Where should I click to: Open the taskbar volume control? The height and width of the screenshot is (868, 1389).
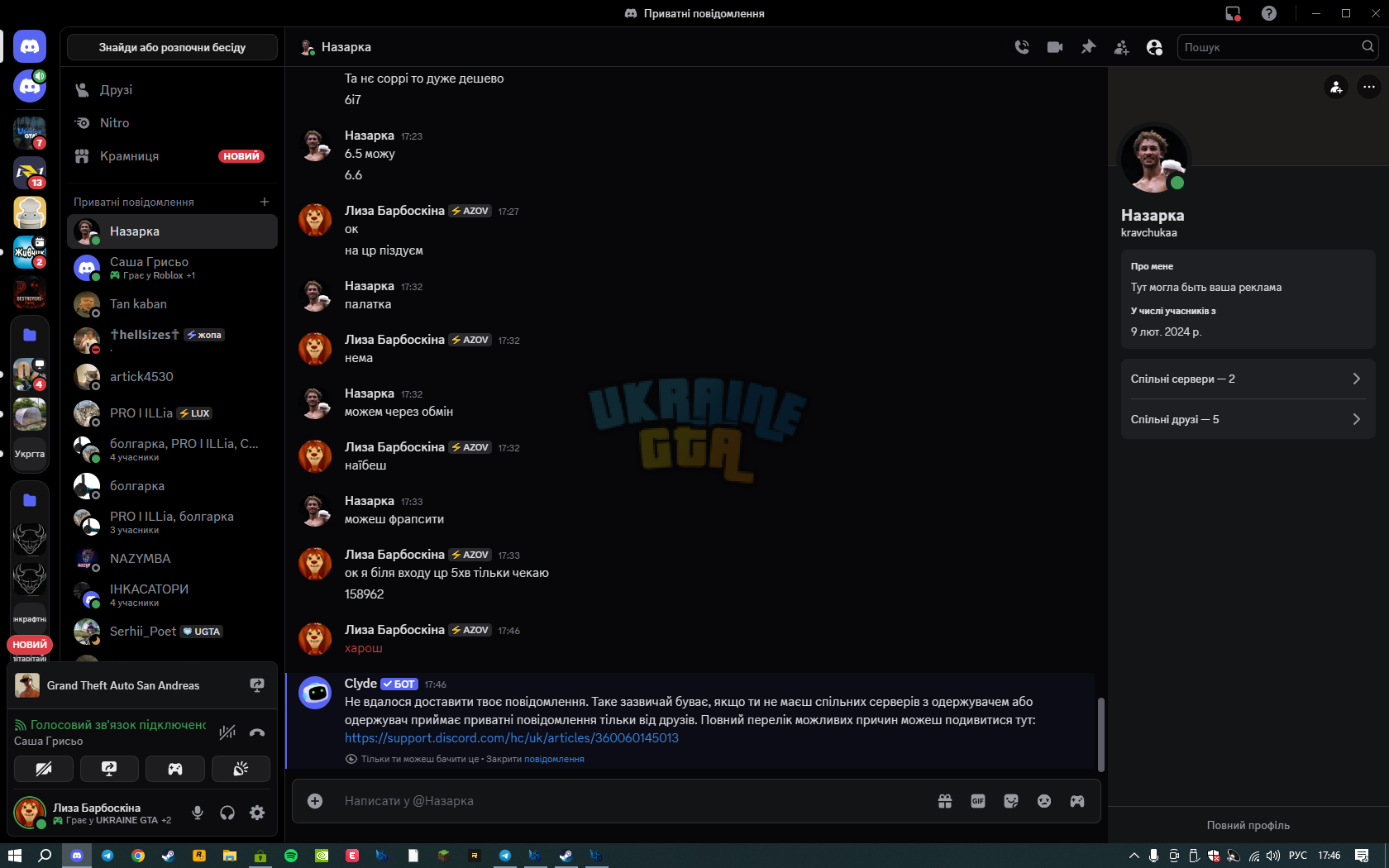[1273, 856]
